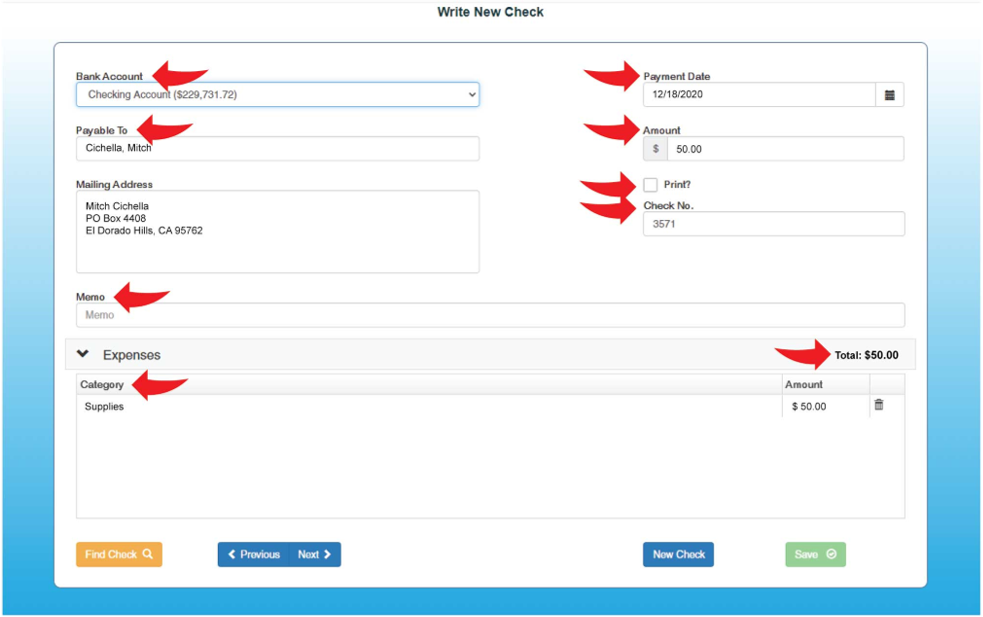Start a New Check
Viewport: 983px width, 617px height.
(678, 554)
